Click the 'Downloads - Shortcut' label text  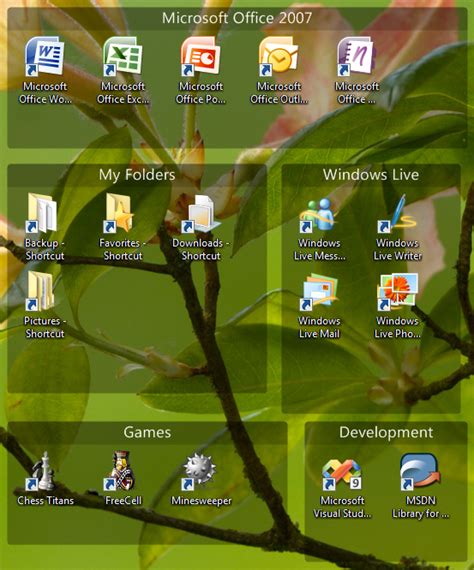[x=201, y=249]
